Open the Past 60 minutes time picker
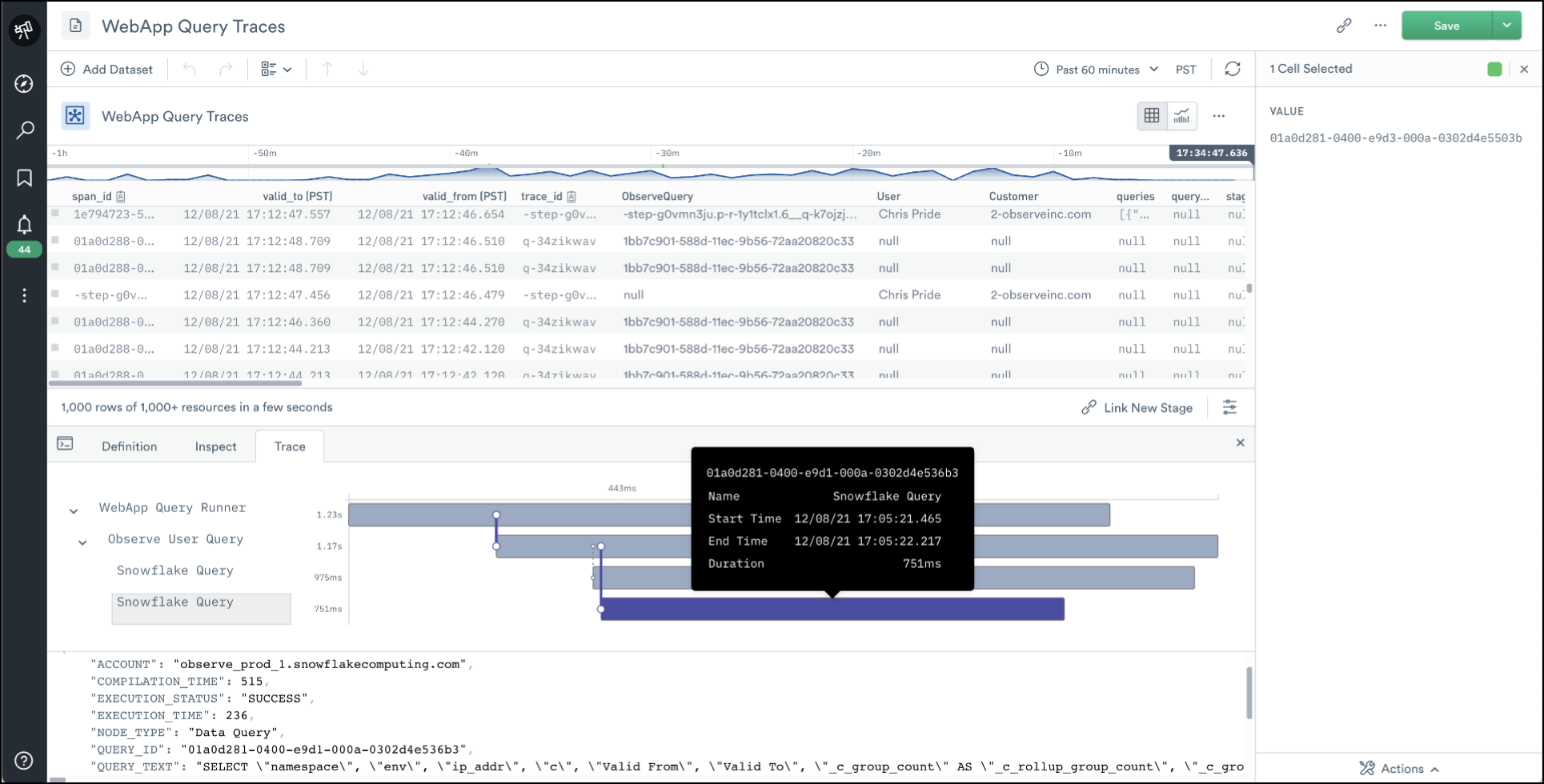1544x784 pixels. pos(1096,70)
